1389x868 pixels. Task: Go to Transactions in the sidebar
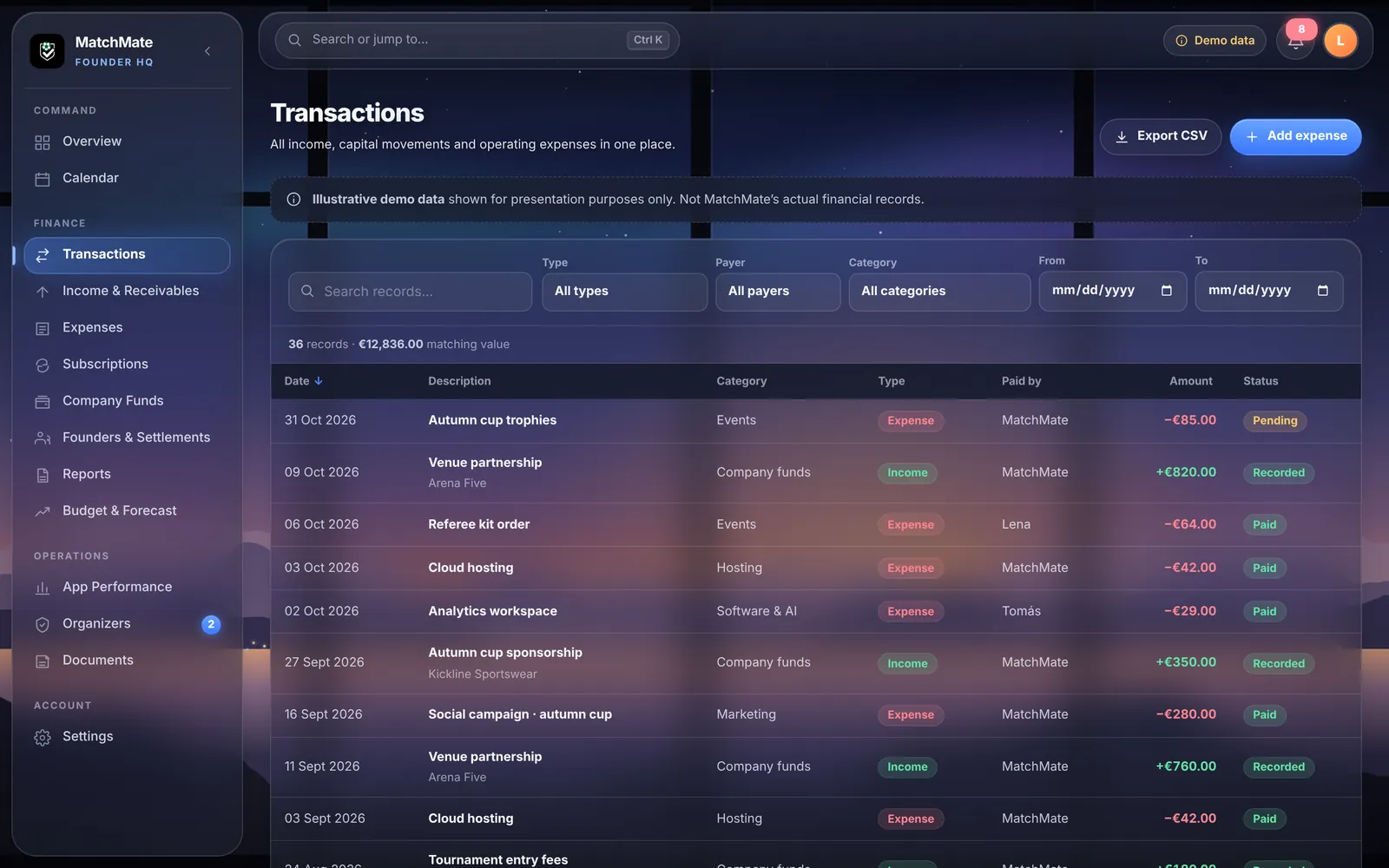(x=127, y=255)
